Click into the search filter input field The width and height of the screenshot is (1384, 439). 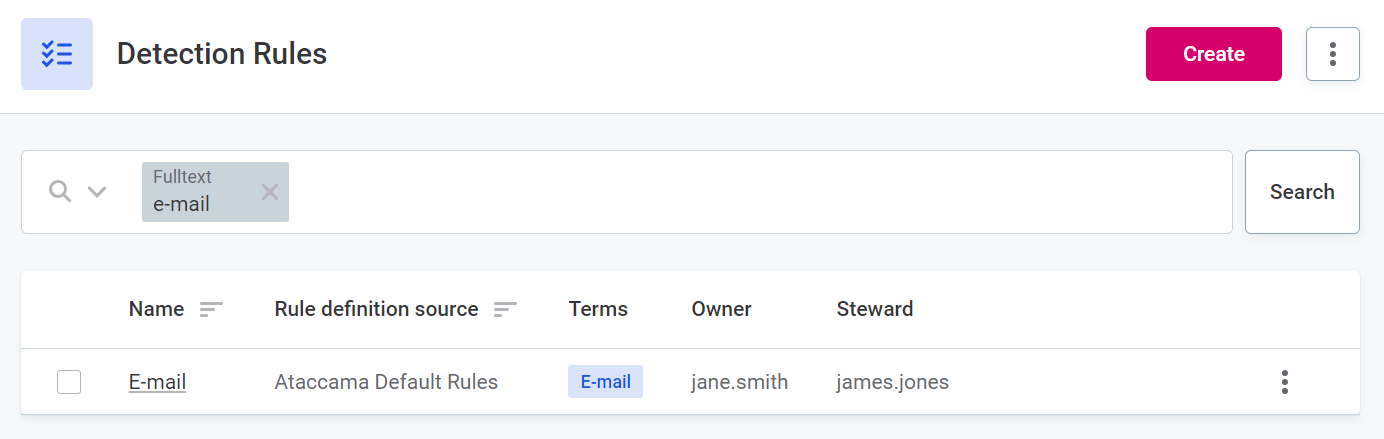point(760,192)
